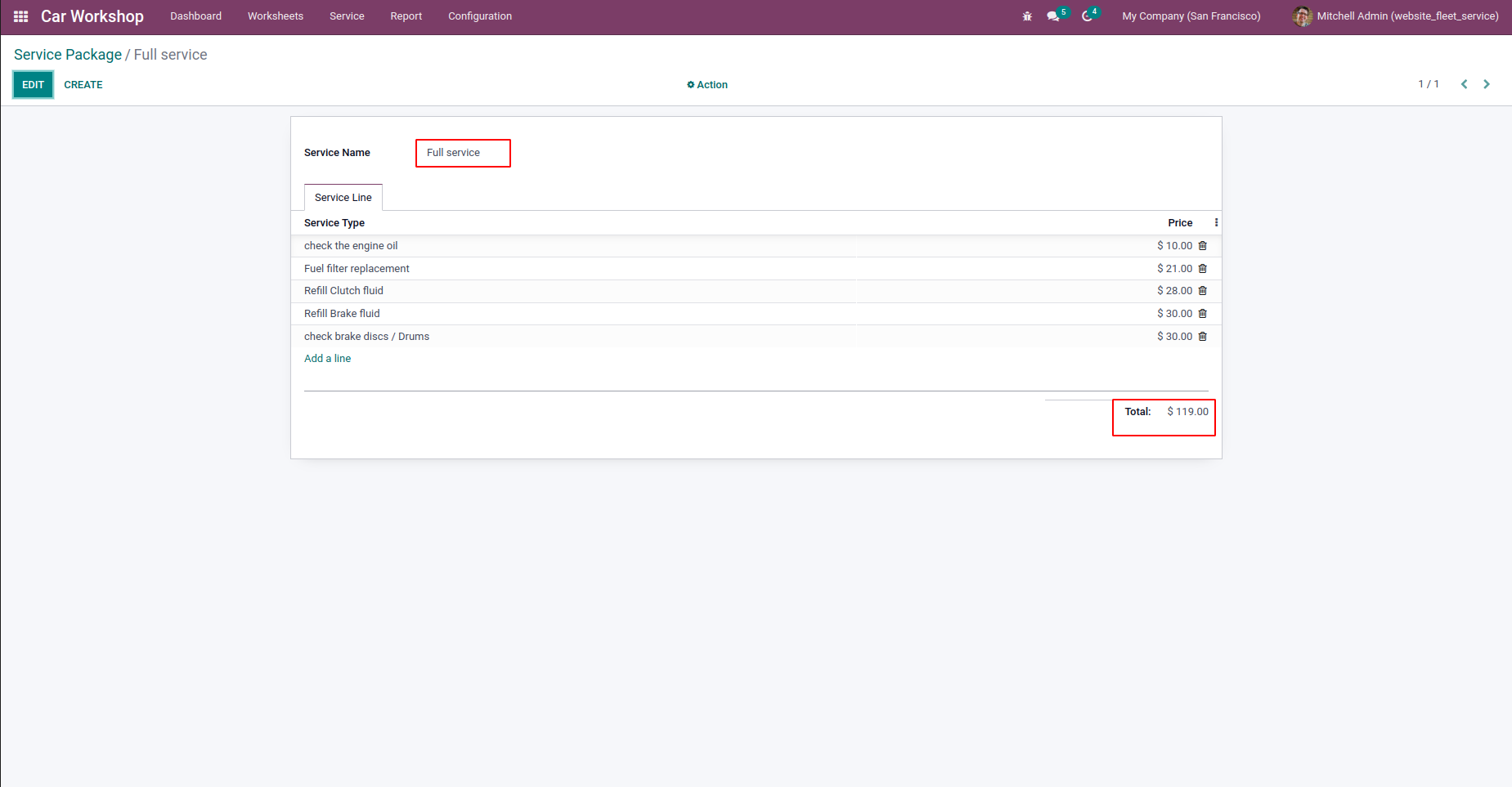
Task: Click the Full service name field
Action: coord(463,153)
